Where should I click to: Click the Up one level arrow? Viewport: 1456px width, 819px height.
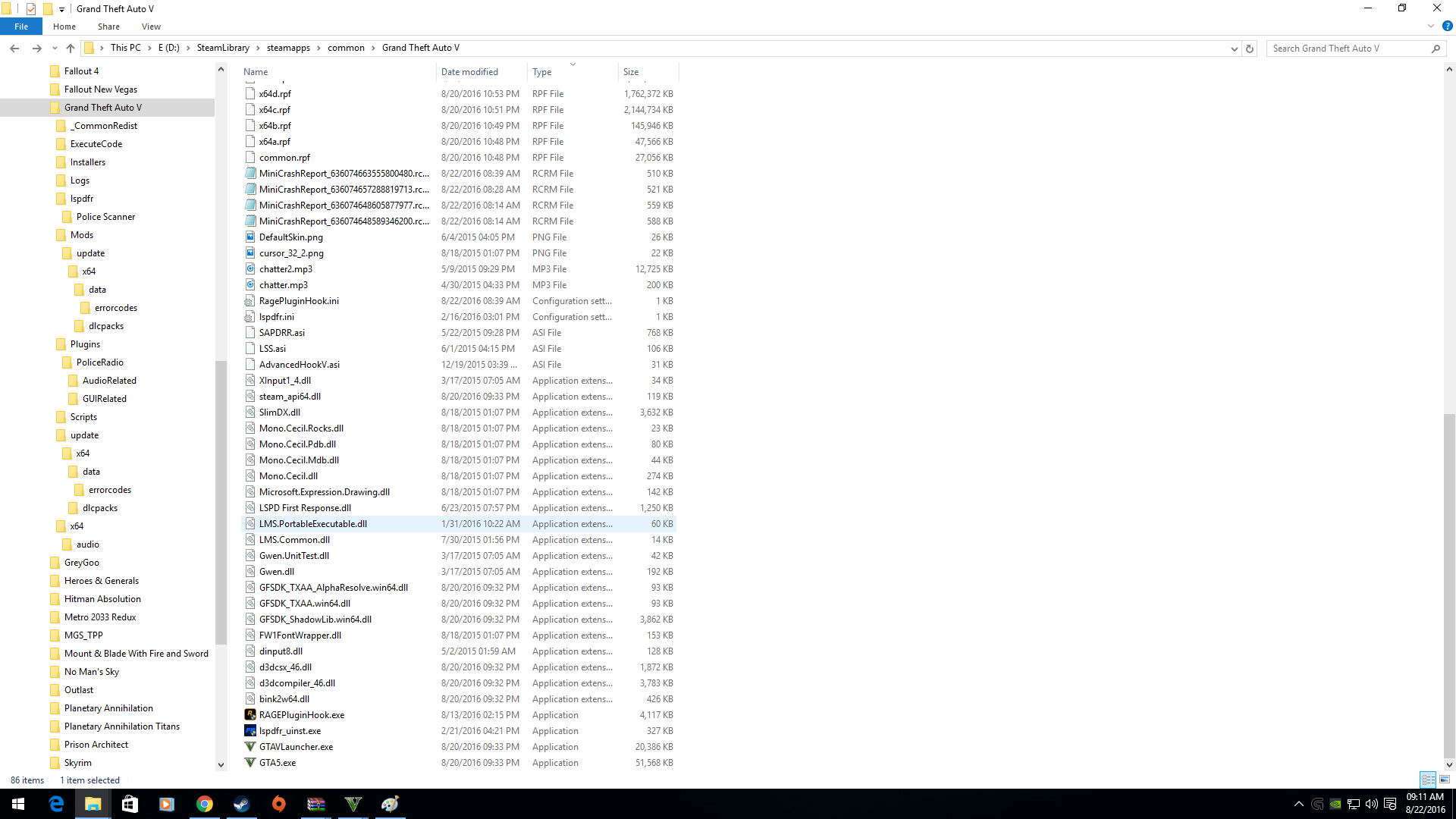tap(71, 48)
